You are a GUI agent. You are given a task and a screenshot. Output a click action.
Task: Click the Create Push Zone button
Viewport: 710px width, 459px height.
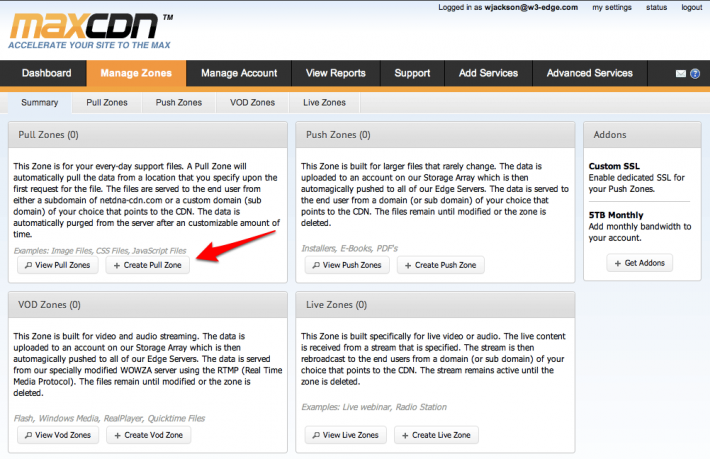point(441,265)
